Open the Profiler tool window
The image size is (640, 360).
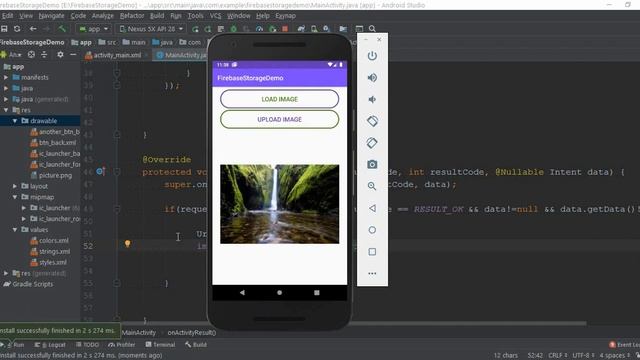[x=122, y=345]
